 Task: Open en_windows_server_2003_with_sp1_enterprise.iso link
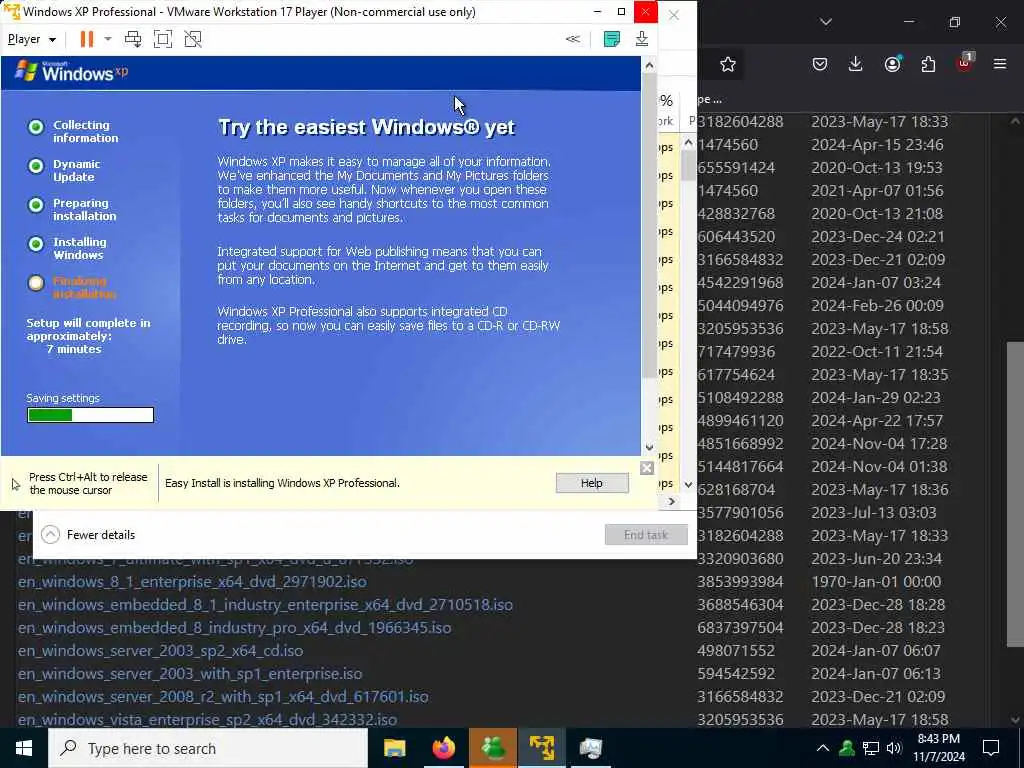190,673
